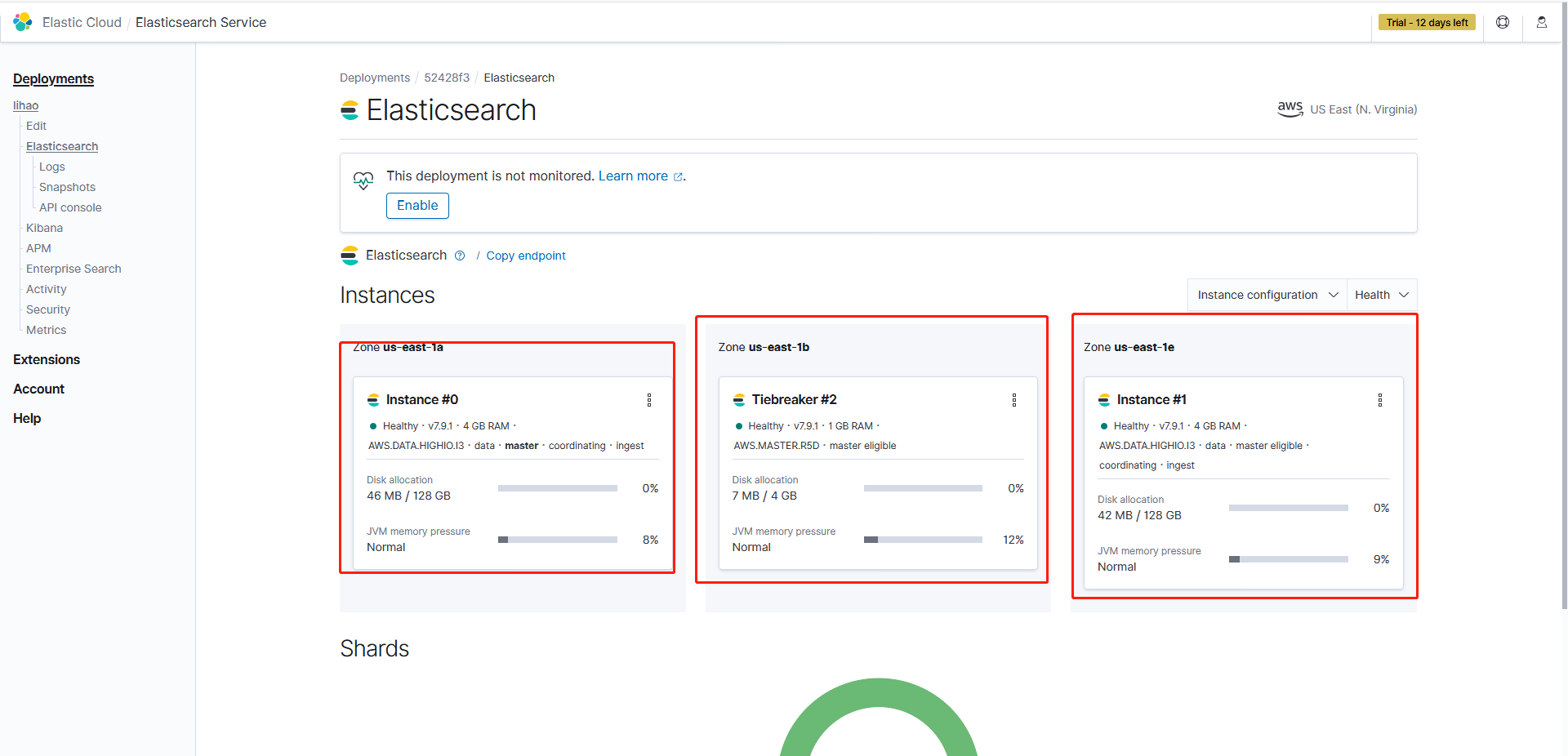Expand the Instance configuration dropdown
The height and width of the screenshot is (756, 1568).
click(x=1267, y=295)
